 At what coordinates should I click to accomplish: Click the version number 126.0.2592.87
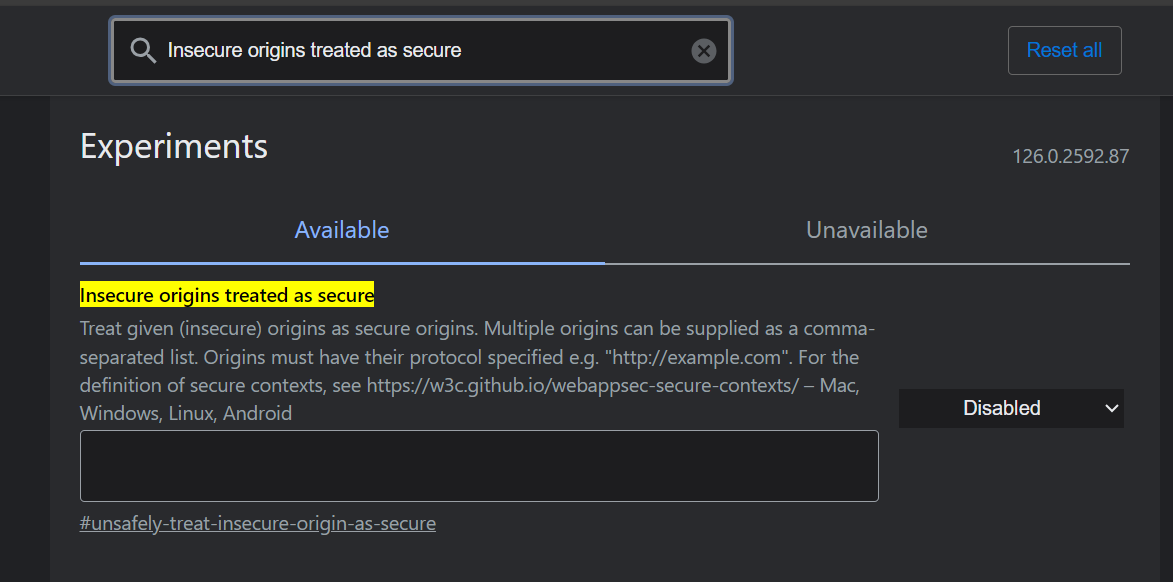[1071, 156]
